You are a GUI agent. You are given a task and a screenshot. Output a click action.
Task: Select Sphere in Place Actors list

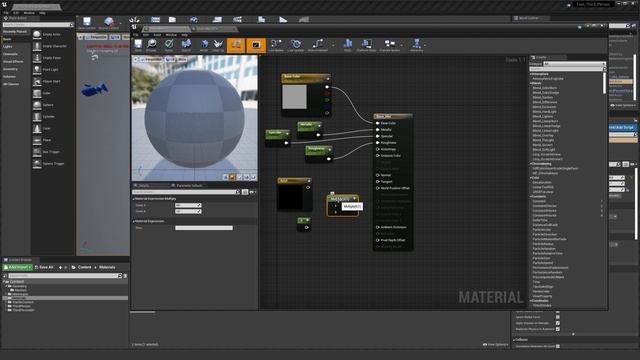point(47,105)
